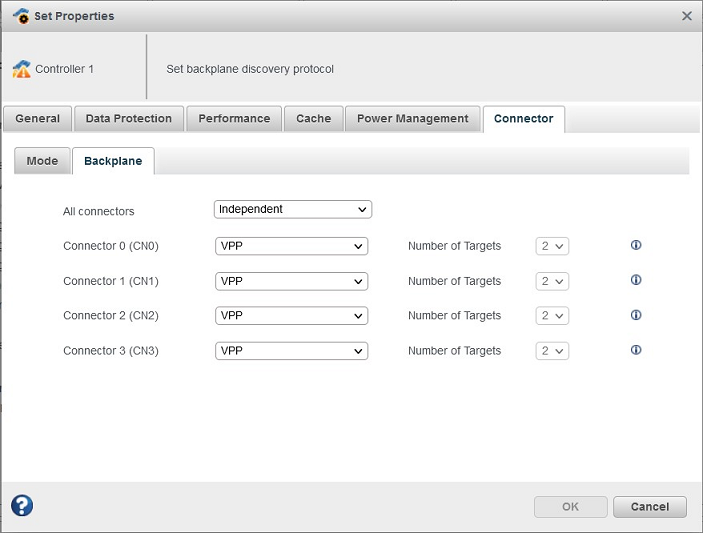Click the info icon for Connector 3

[x=636, y=350]
